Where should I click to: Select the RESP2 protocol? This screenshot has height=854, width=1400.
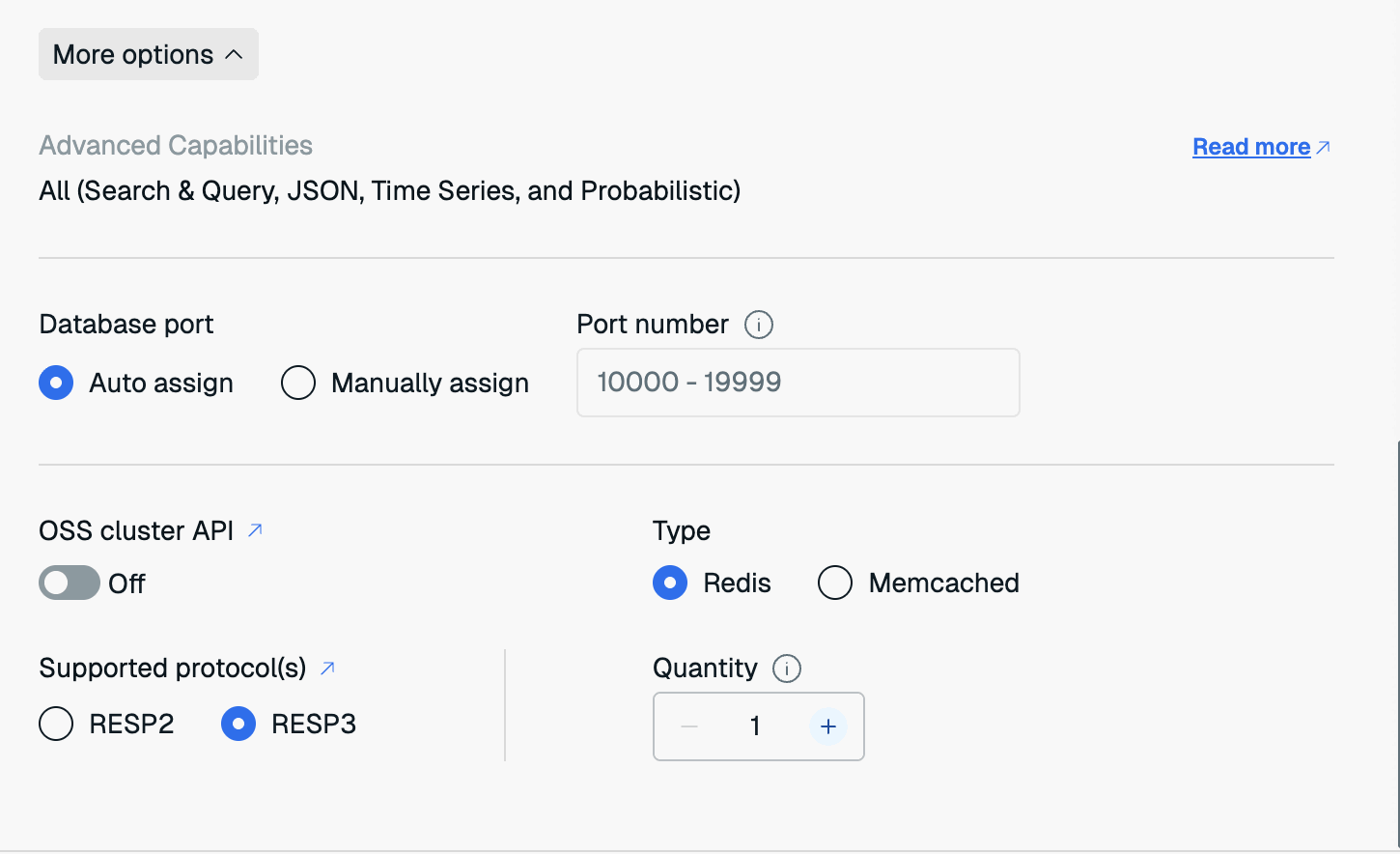point(57,724)
